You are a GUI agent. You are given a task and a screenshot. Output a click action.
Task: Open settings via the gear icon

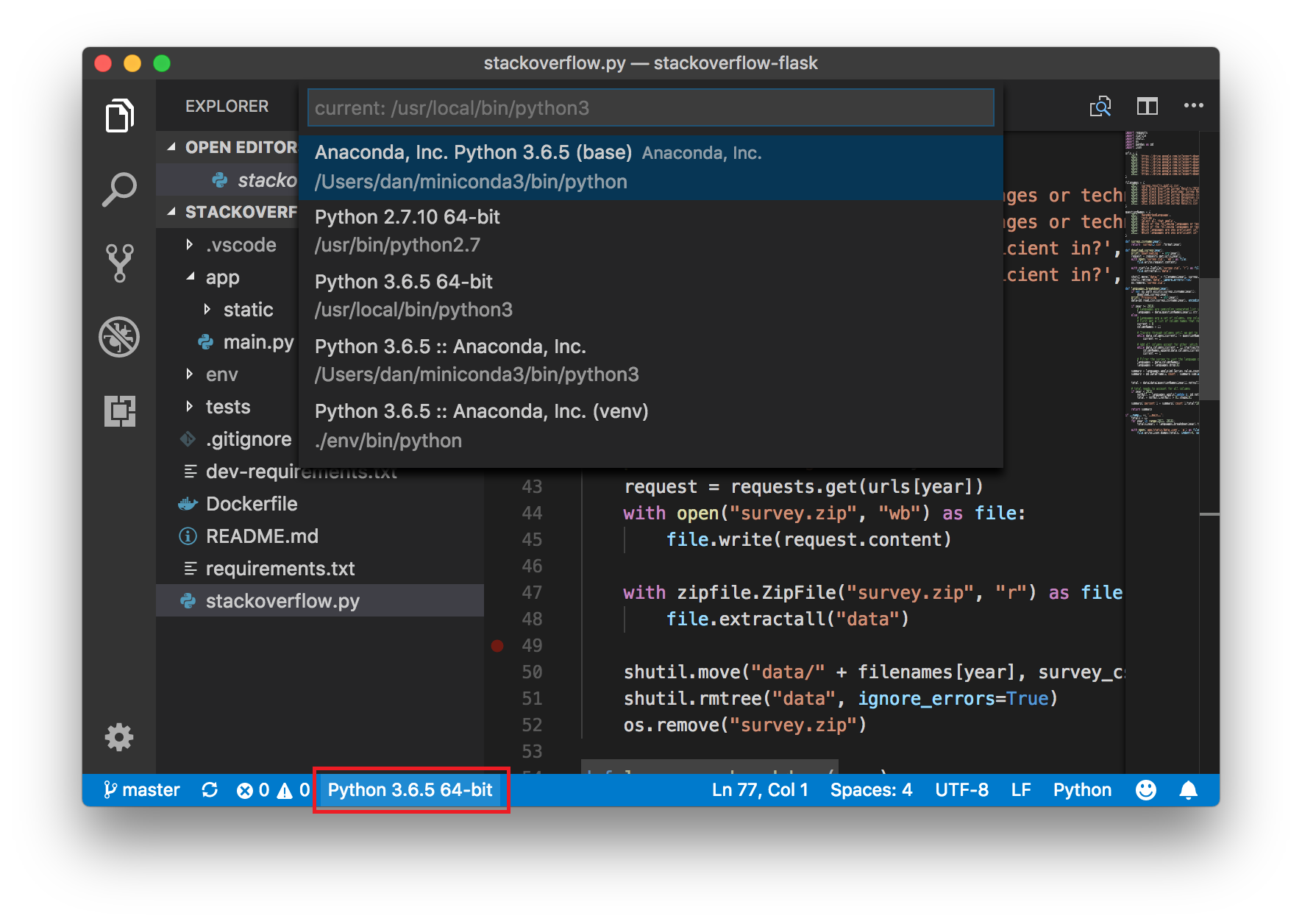[x=118, y=737]
